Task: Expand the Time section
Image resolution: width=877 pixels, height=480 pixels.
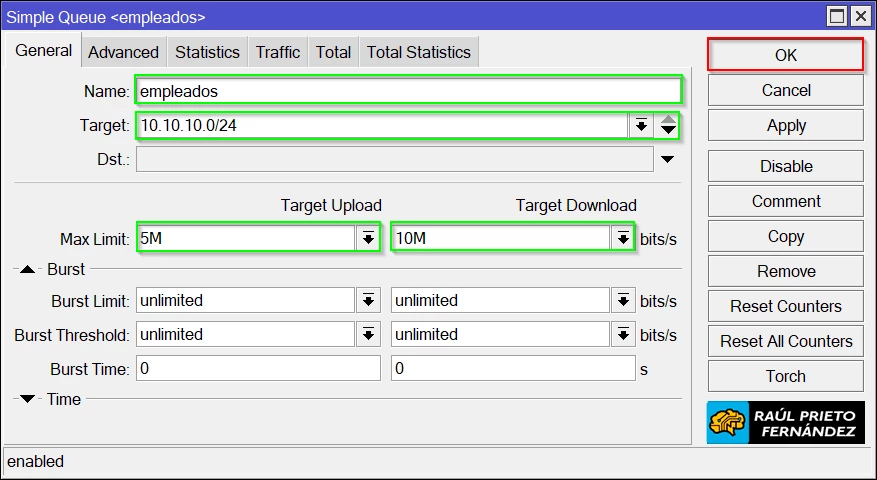Action: [x=28, y=399]
